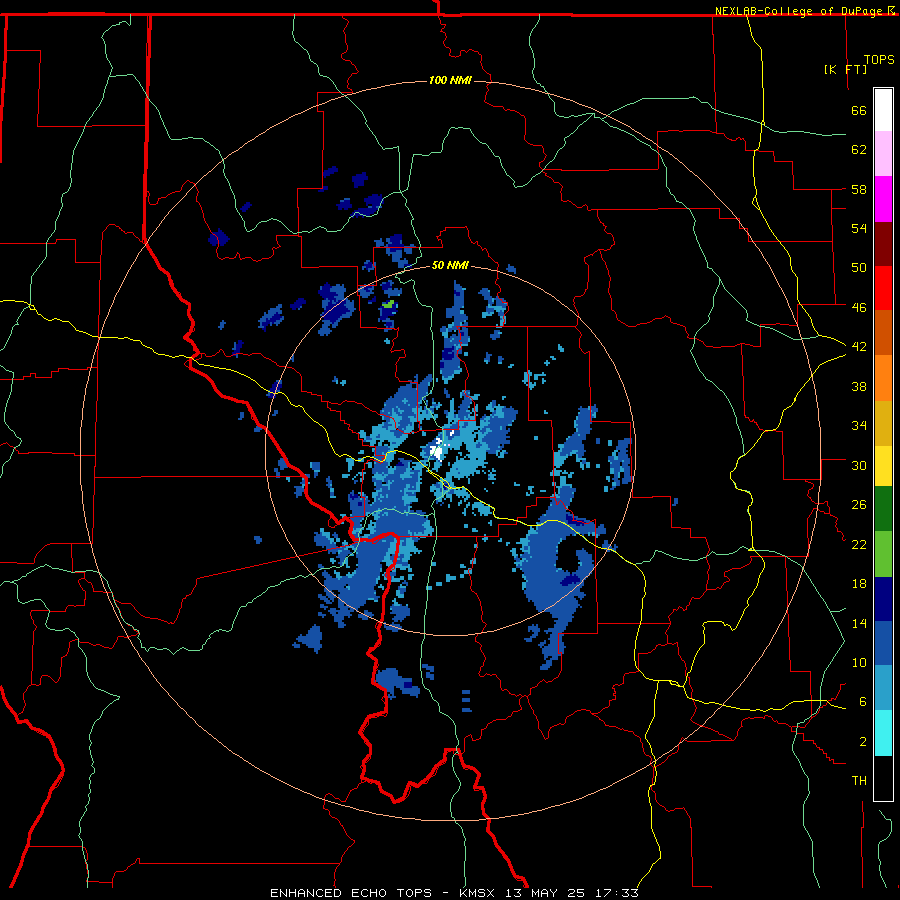Click the legend value 6
900x900 pixels.
point(863,702)
